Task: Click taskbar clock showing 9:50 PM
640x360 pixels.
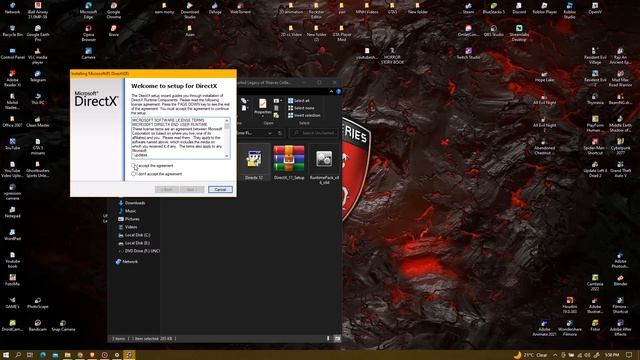Action: [612, 355]
